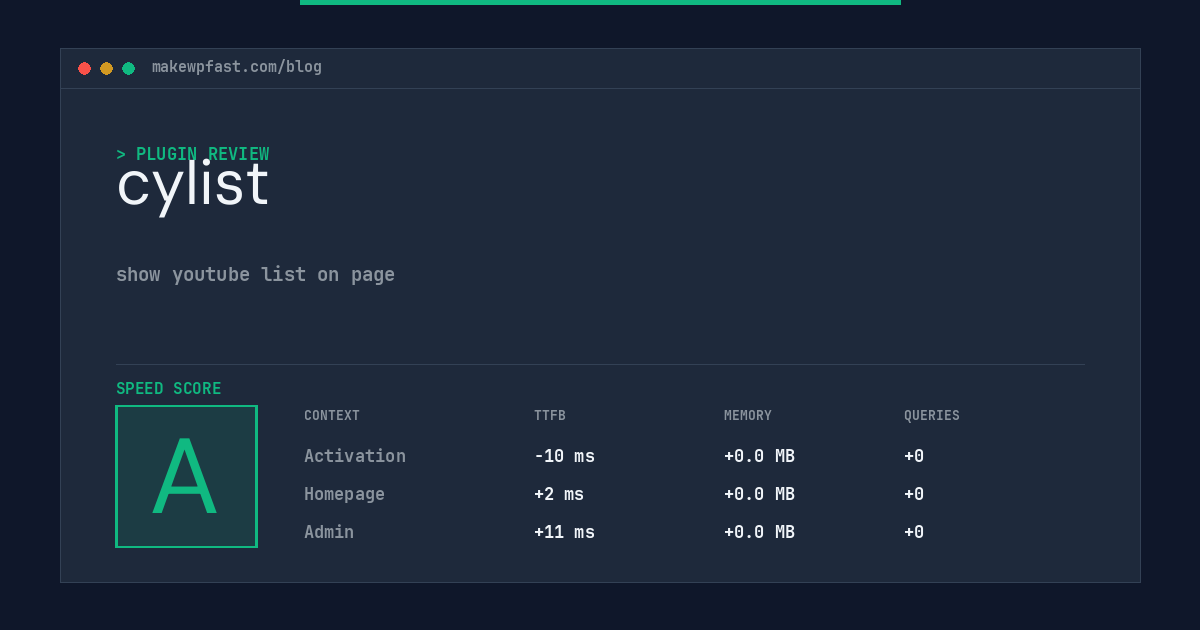Select the Activation row label
The width and height of the screenshot is (1200, 630).
point(355,456)
